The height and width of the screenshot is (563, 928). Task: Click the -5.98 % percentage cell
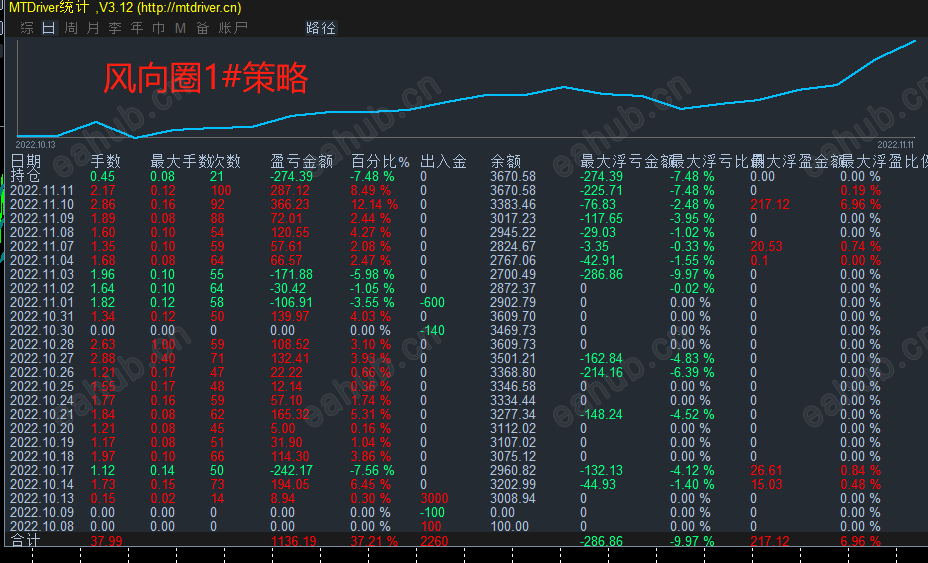tap(372, 275)
